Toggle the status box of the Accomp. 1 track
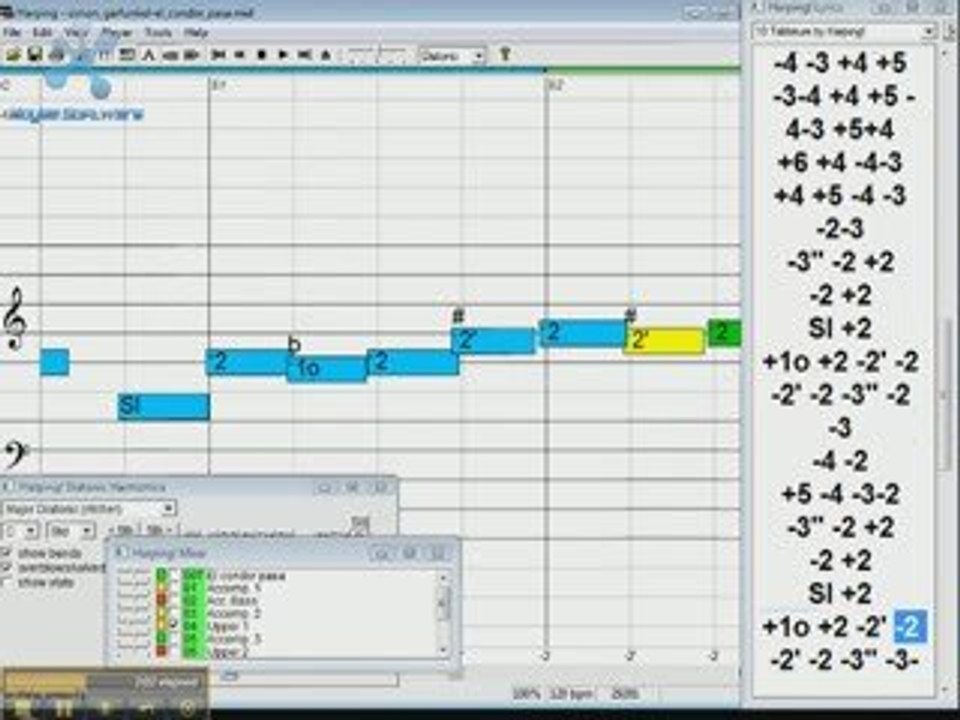 (x=162, y=588)
